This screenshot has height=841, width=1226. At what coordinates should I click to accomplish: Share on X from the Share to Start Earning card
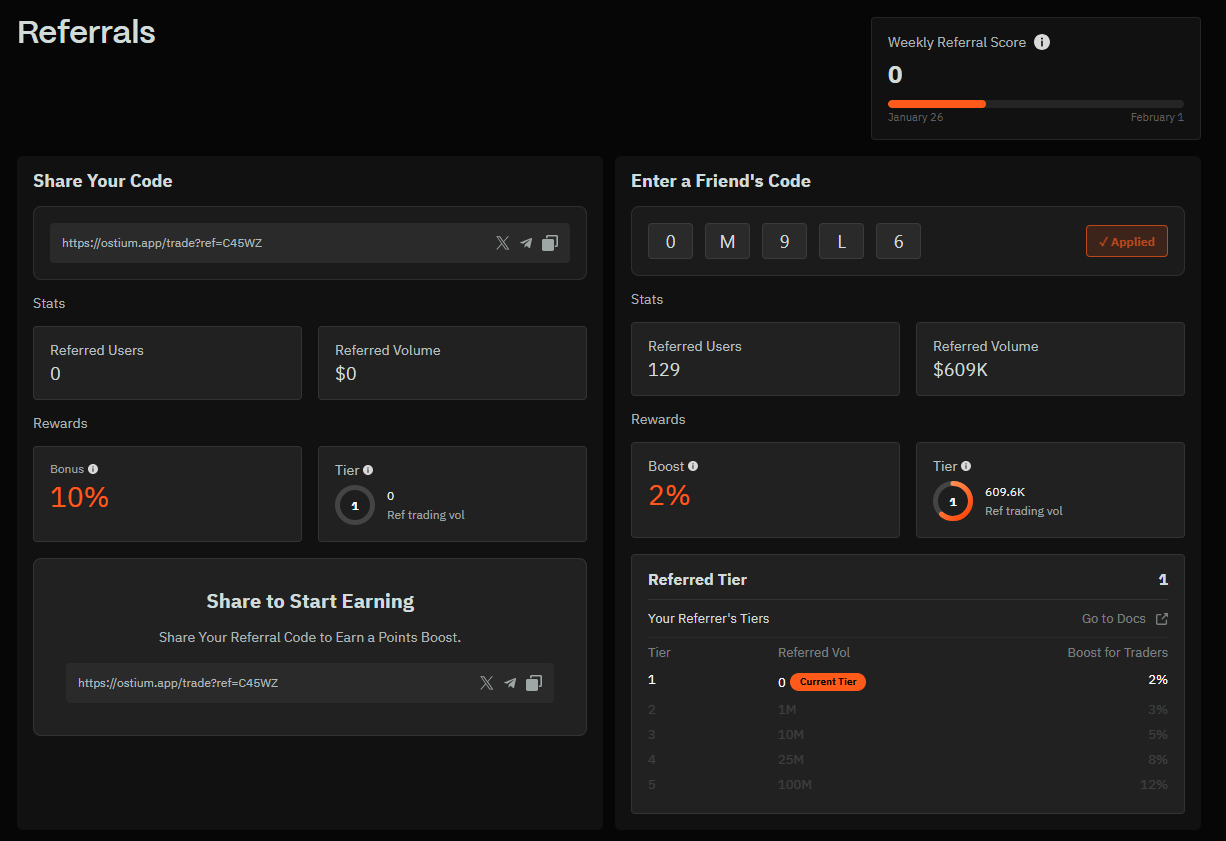(486, 683)
